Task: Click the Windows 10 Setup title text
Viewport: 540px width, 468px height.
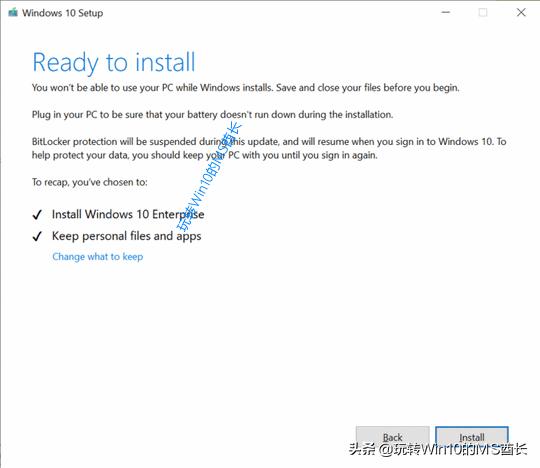Action: click(63, 13)
